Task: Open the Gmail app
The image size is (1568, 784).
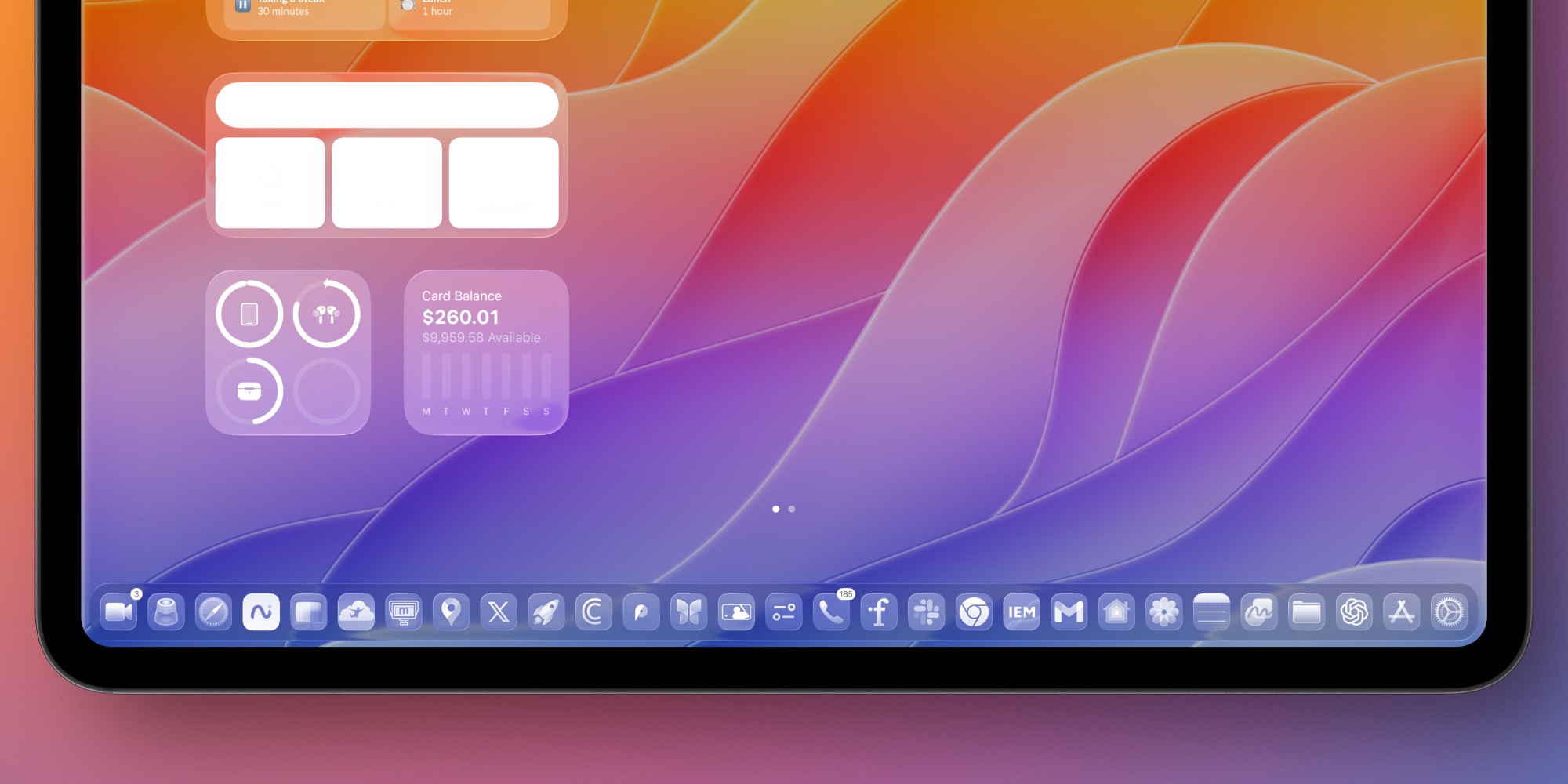Action: 1069,612
